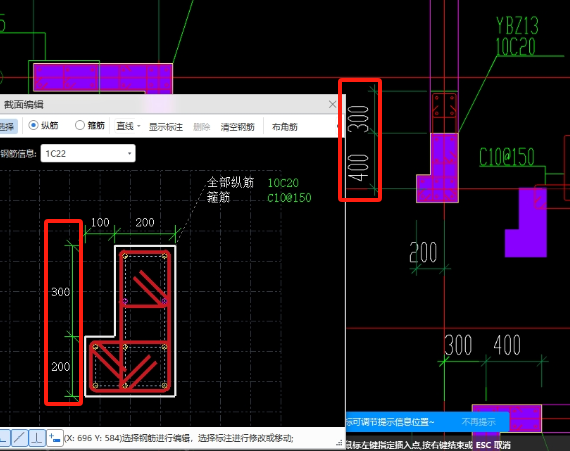Click the 全部纵筋 label
Image resolution: width=570 pixels, height=451 pixels.
pyautogui.click(x=230, y=182)
